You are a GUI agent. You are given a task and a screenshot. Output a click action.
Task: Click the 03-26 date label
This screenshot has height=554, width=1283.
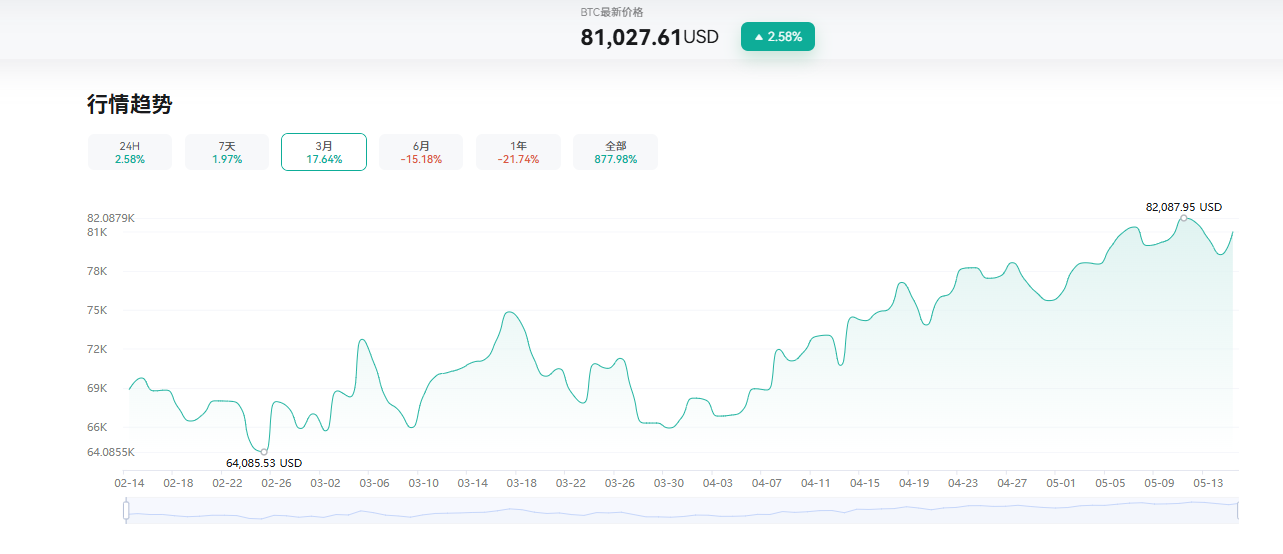pyautogui.click(x=620, y=483)
